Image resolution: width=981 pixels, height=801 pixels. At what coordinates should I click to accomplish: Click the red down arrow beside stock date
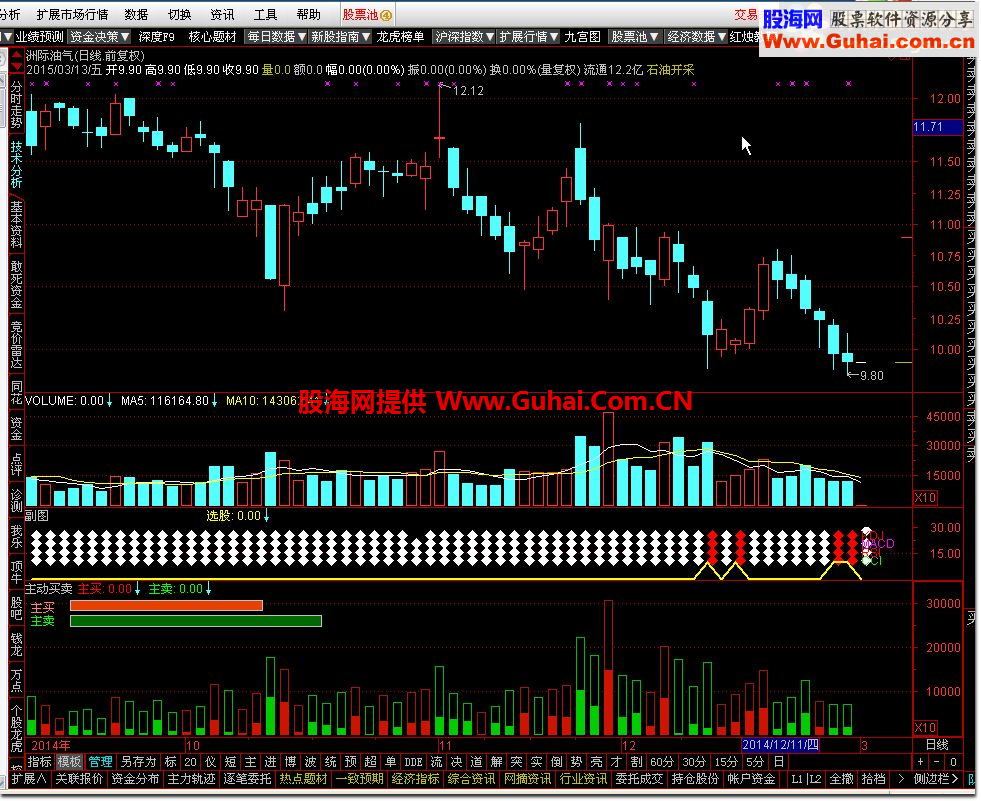(x=17, y=68)
